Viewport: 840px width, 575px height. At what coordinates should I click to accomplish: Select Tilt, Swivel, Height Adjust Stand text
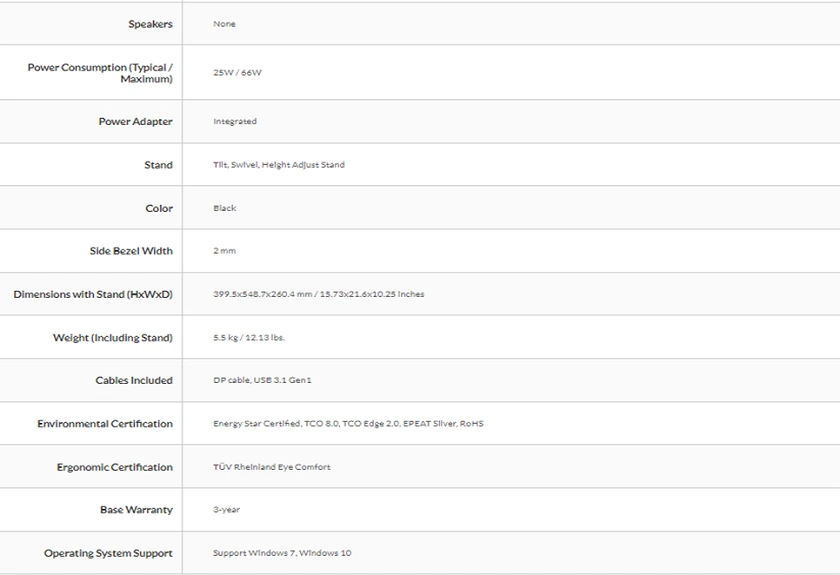(x=279, y=165)
